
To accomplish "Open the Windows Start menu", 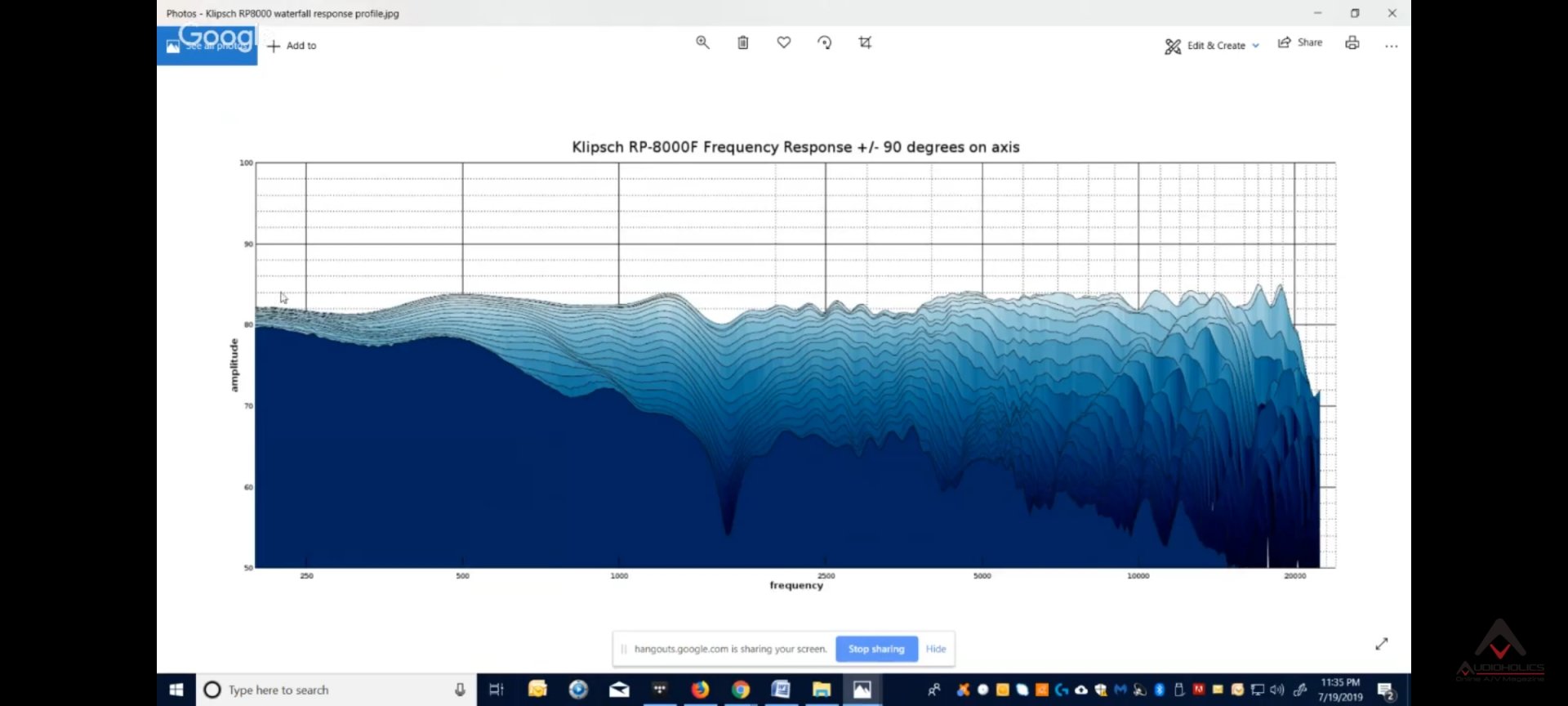I will pos(176,690).
